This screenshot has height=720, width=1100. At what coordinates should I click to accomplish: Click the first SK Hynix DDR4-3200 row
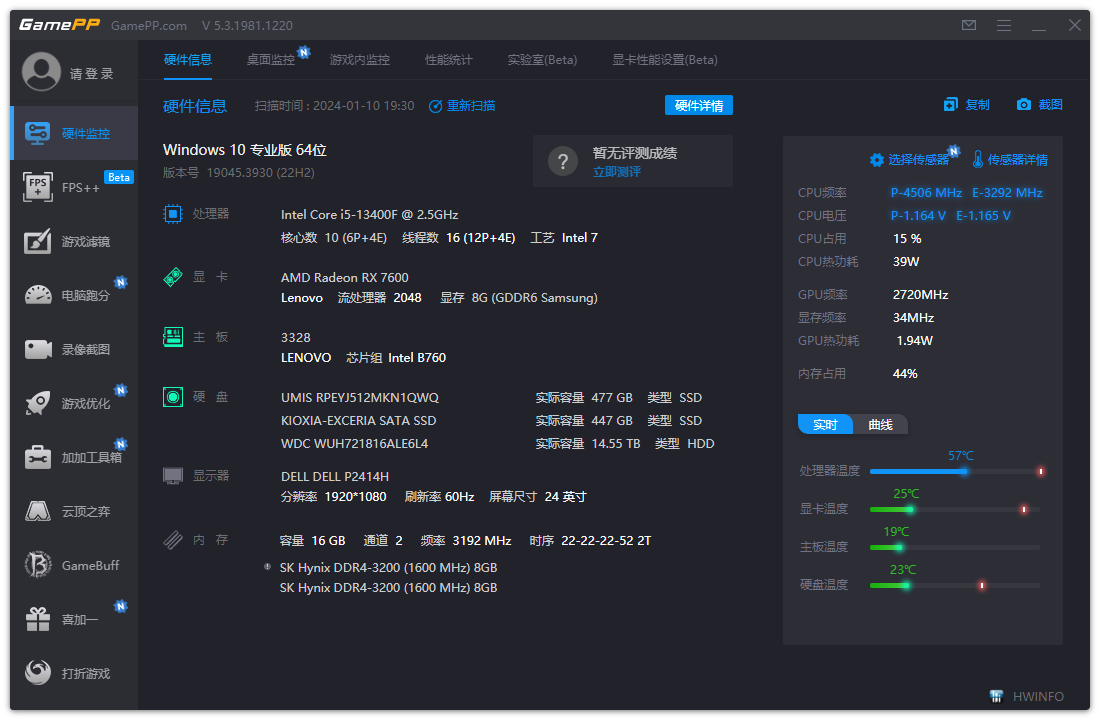click(x=388, y=568)
